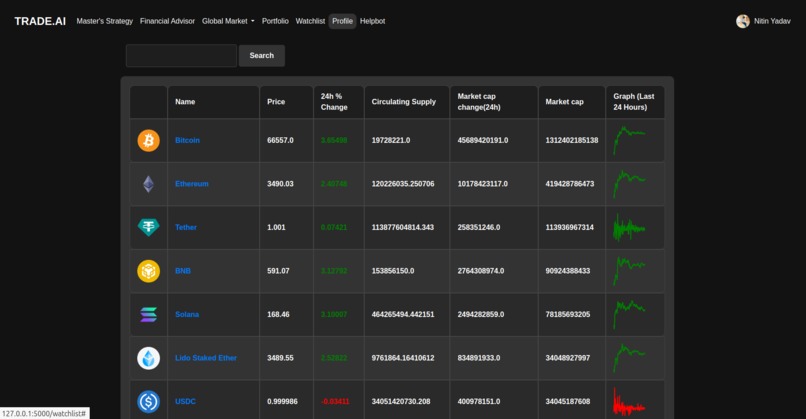Open the Master's Strategy page

[104, 21]
